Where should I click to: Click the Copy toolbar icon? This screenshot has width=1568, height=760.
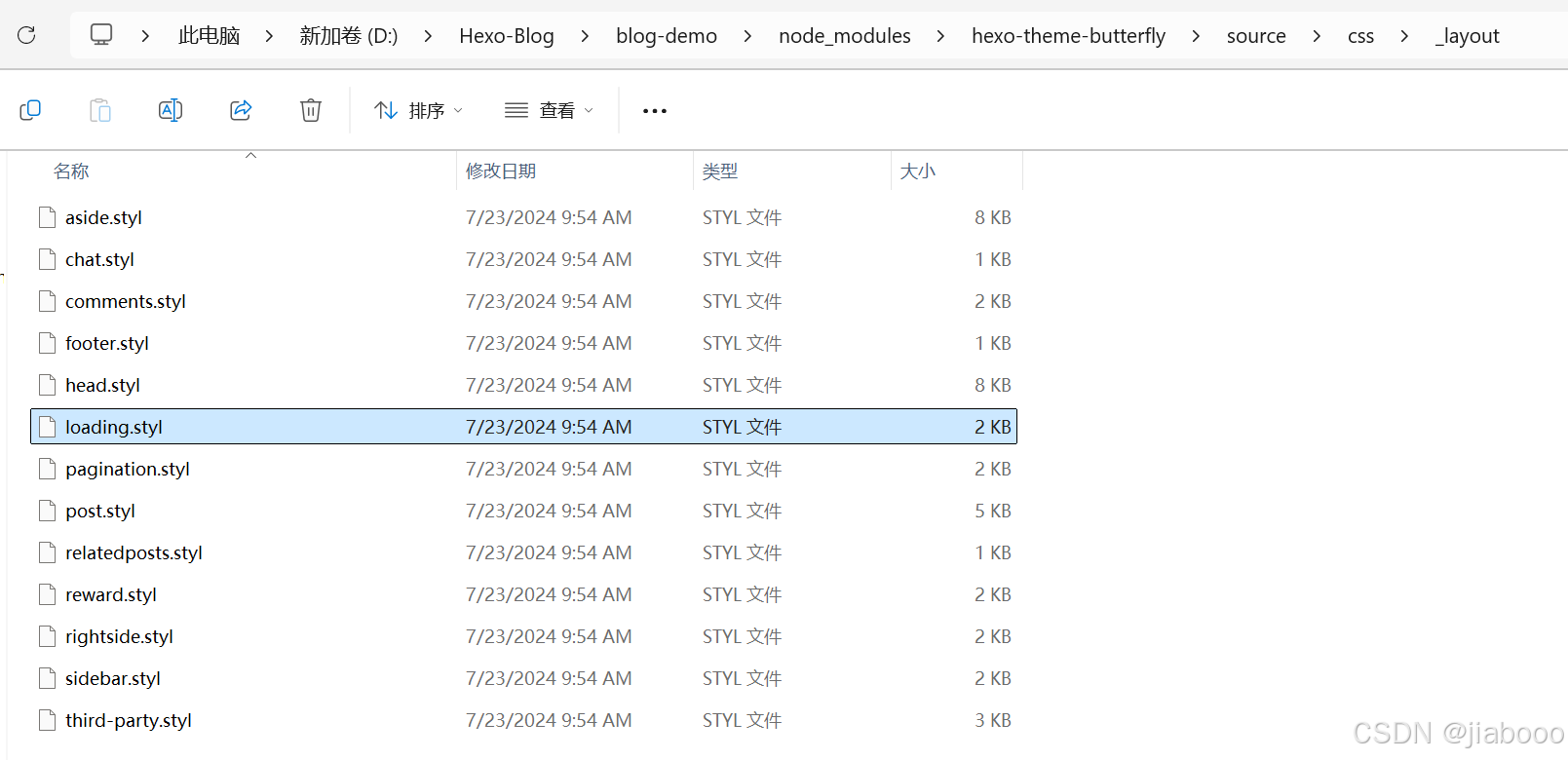click(x=30, y=110)
